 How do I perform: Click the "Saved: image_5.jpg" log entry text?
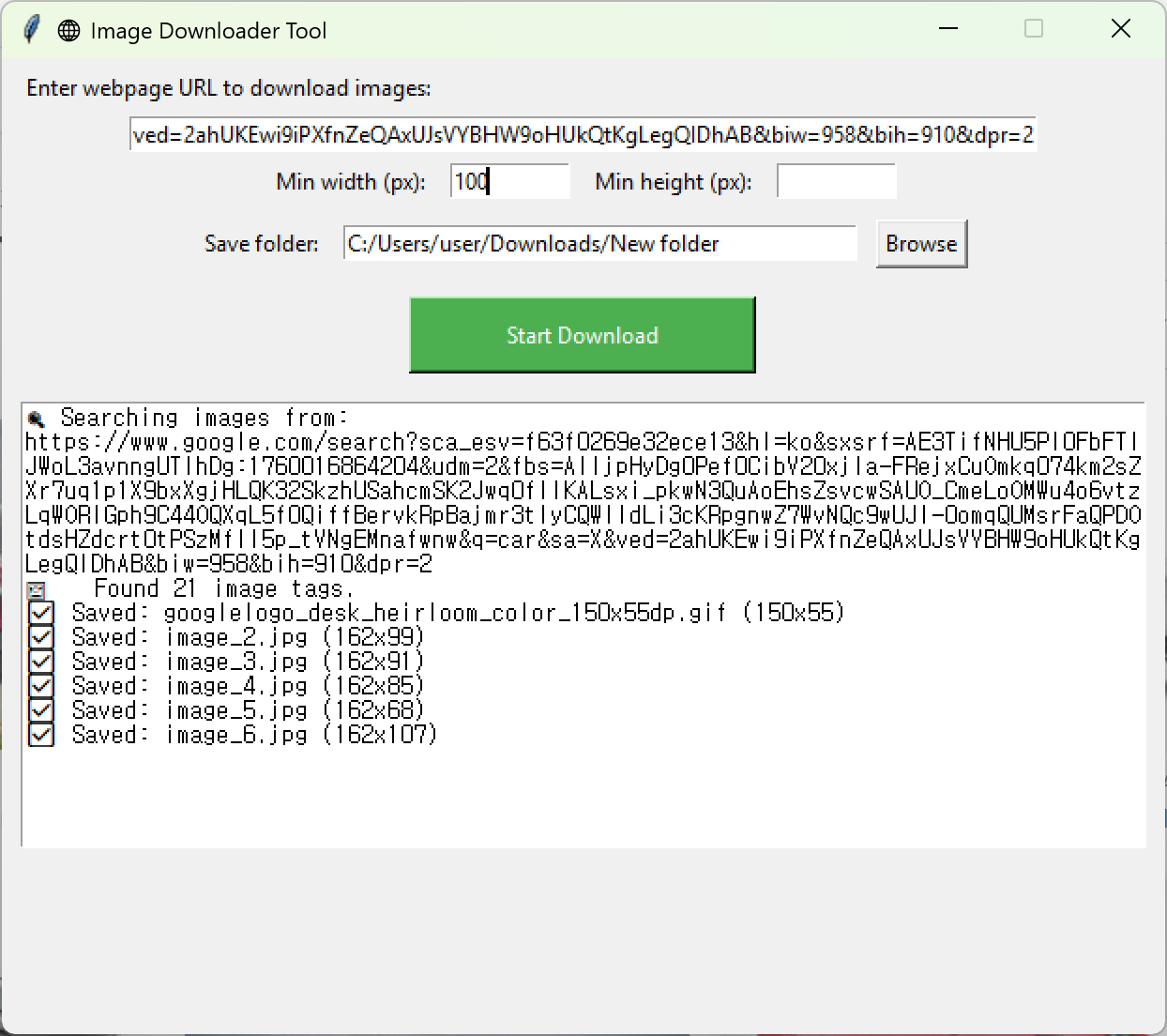click(x=248, y=711)
